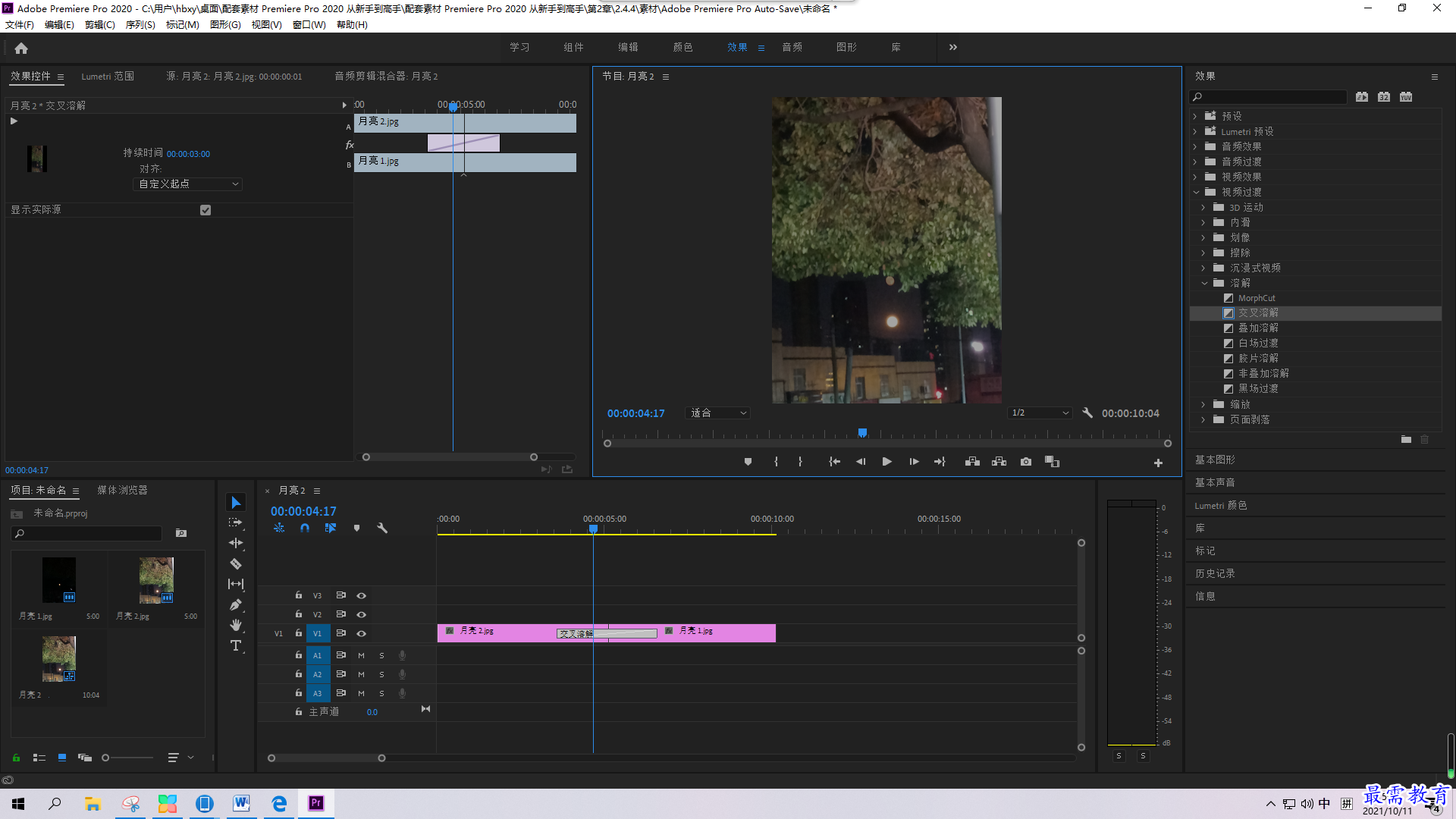The image size is (1456, 819).
Task: Toggle V1 track visibility eye
Action: click(361, 634)
